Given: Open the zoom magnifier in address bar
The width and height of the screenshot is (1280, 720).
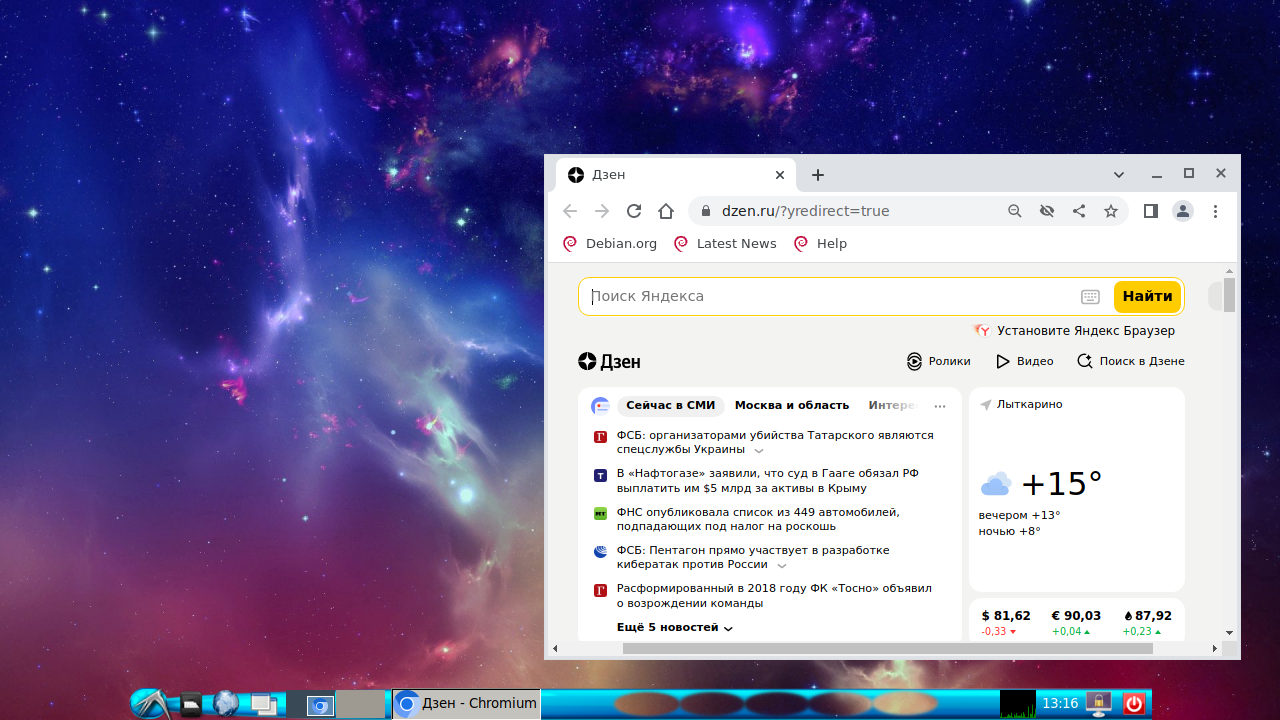Looking at the screenshot, I should tap(1015, 211).
